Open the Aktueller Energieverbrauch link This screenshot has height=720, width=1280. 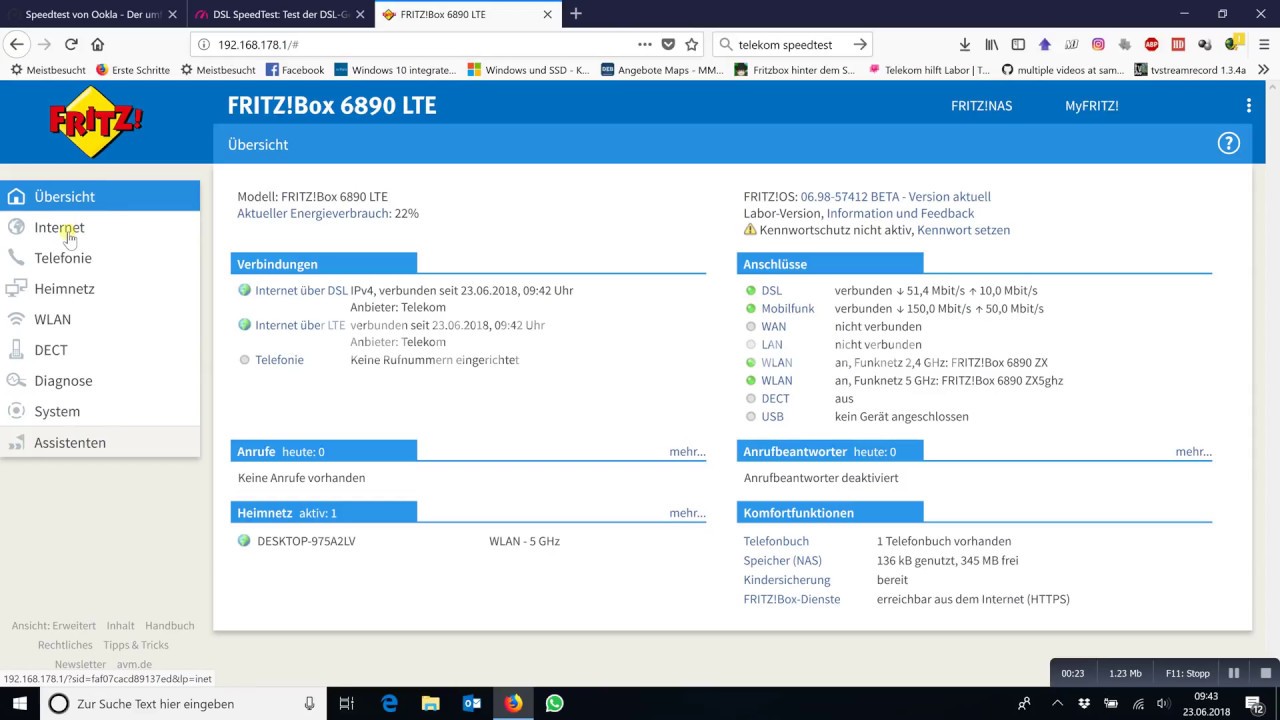(x=314, y=213)
